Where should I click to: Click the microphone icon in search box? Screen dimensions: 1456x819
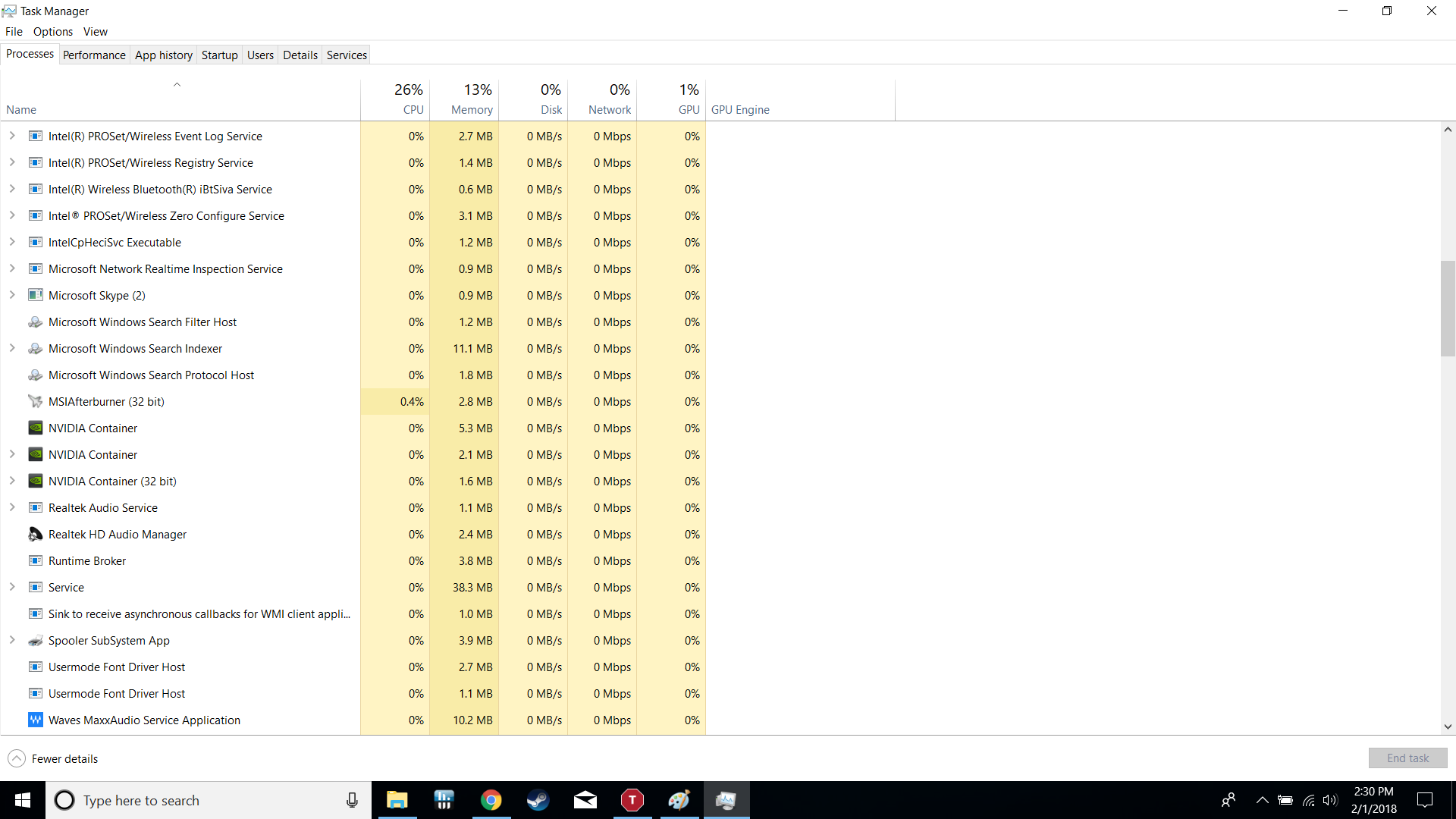(x=352, y=800)
